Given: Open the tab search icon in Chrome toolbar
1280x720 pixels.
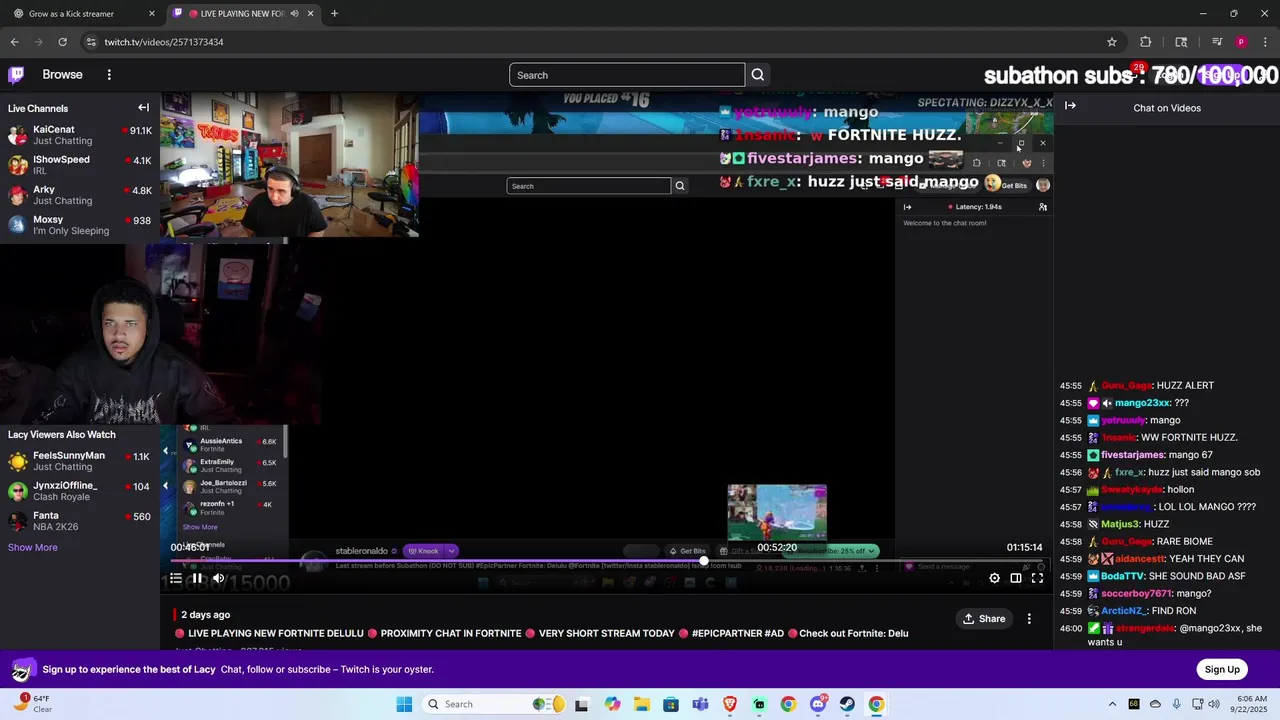Looking at the screenshot, I should (x=1181, y=42).
